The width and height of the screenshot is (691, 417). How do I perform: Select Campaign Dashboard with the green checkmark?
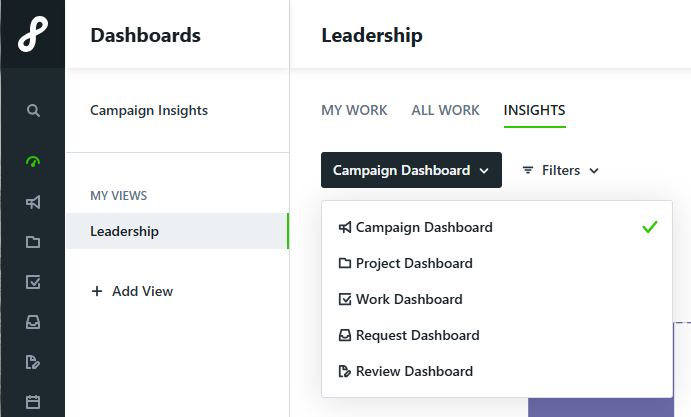pyautogui.click(x=497, y=227)
